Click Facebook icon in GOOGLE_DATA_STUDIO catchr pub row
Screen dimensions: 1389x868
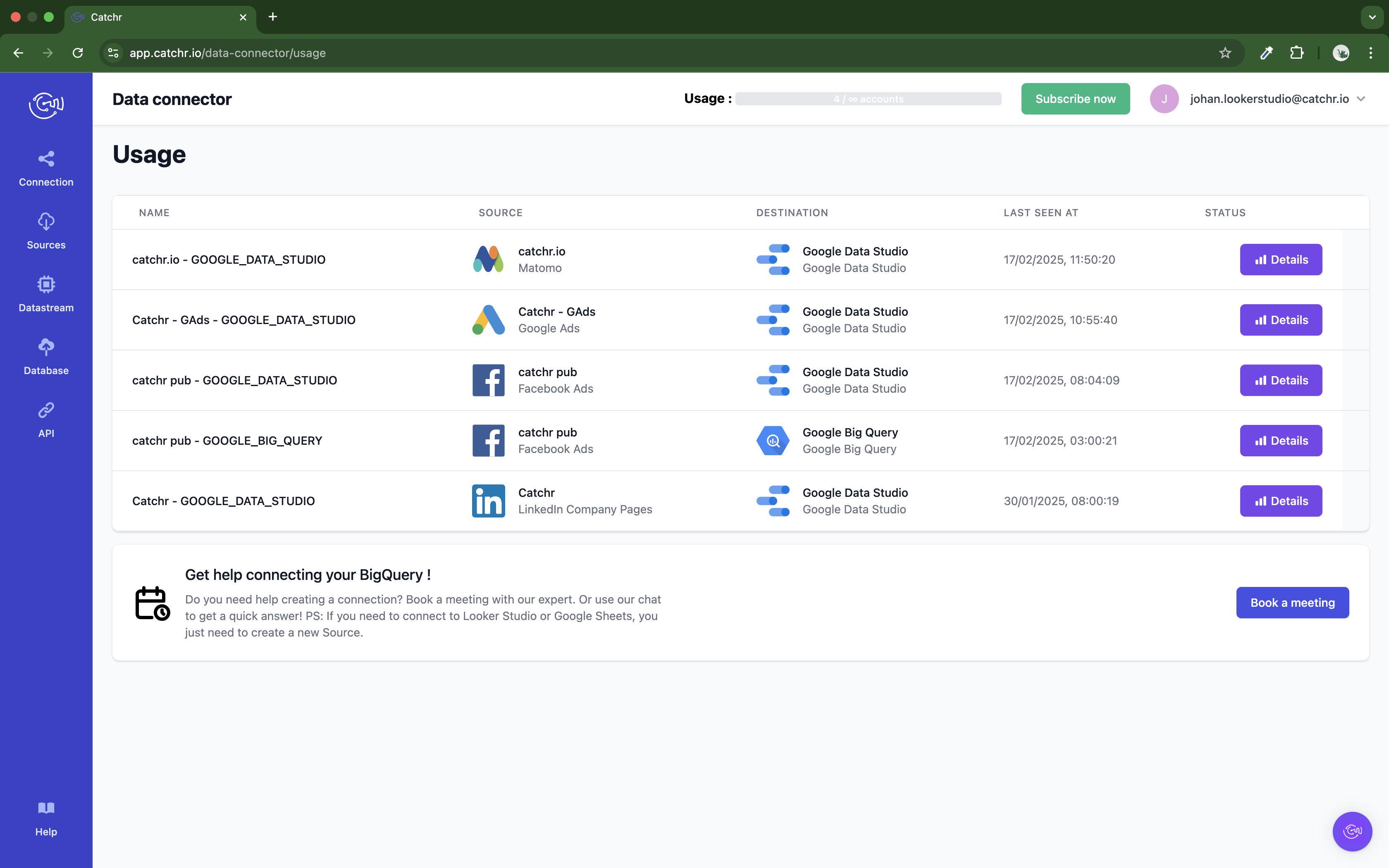coord(489,380)
